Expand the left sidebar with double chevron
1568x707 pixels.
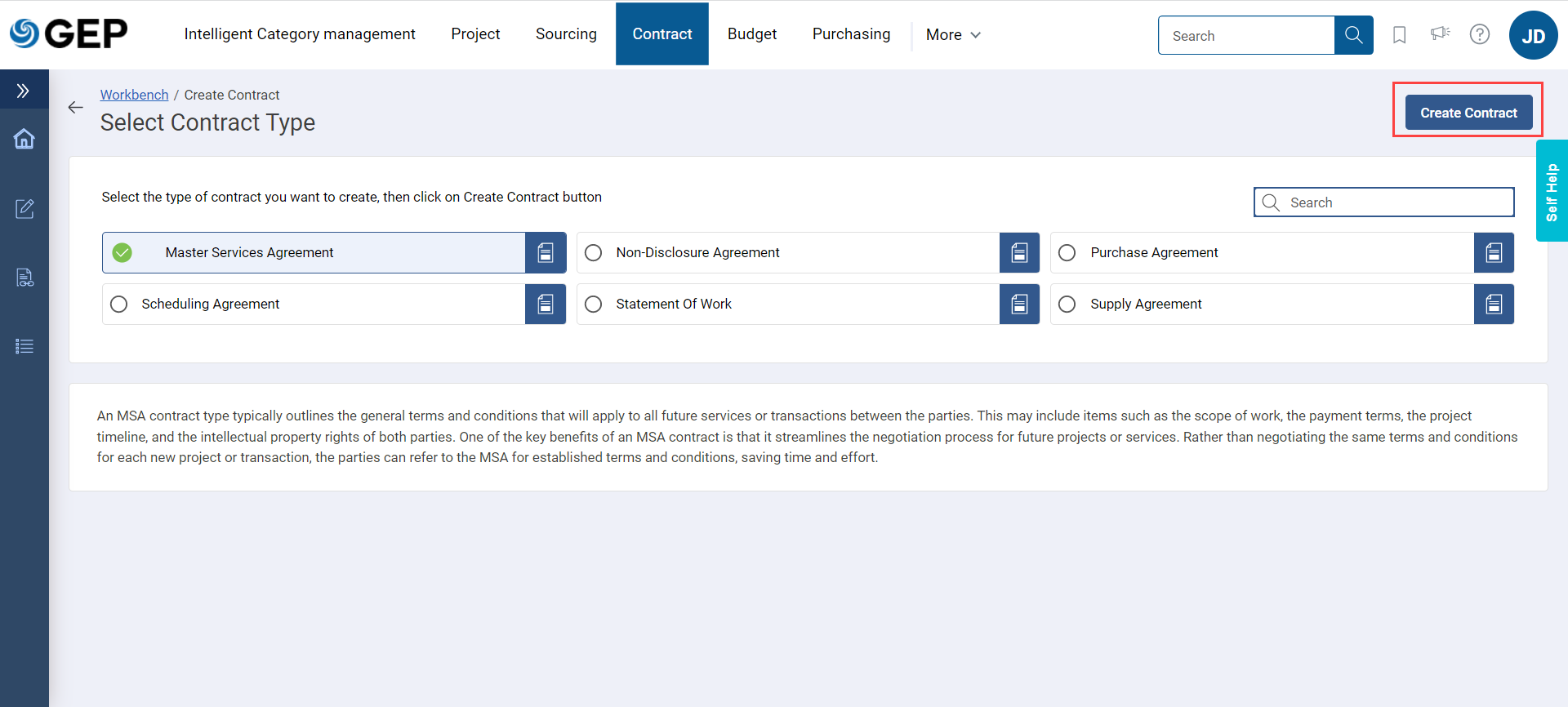(24, 91)
